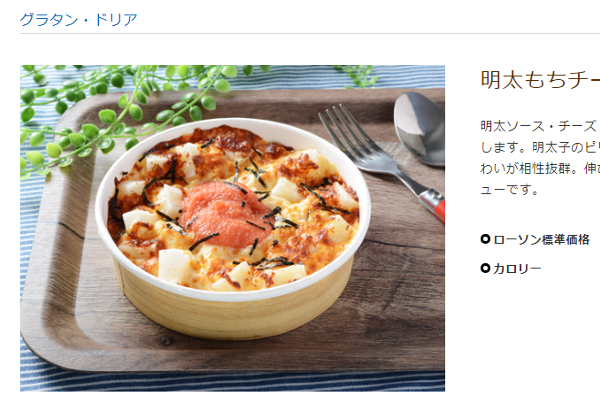Click the spoon in the product photo
The image size is (600, 400).
[420, 128]
